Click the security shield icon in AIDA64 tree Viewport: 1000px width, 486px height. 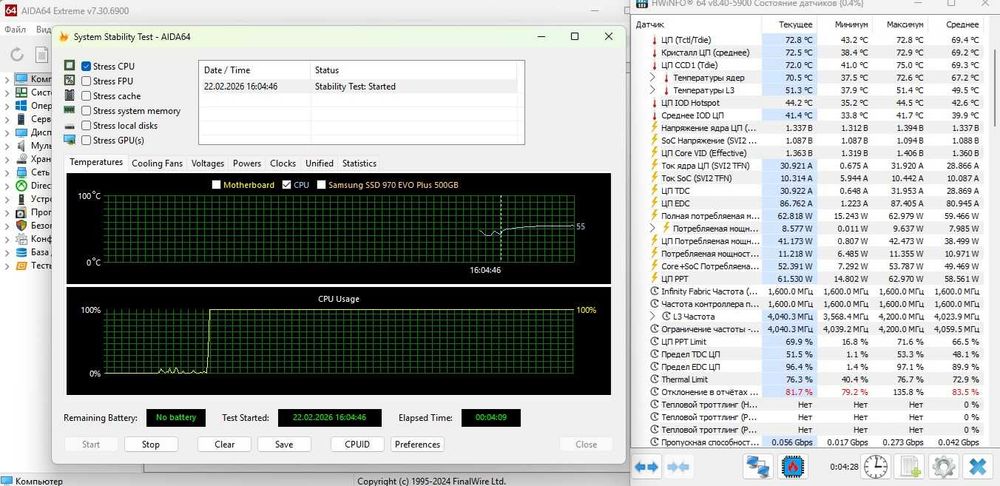pyautogui.click(x=21, y=225)
